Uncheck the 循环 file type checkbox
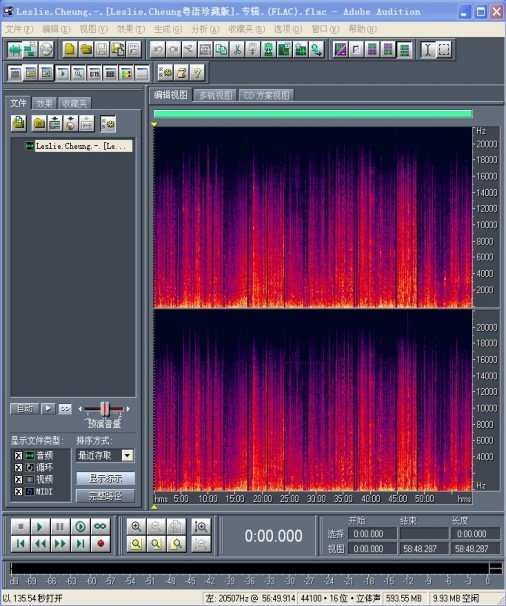 18,467
